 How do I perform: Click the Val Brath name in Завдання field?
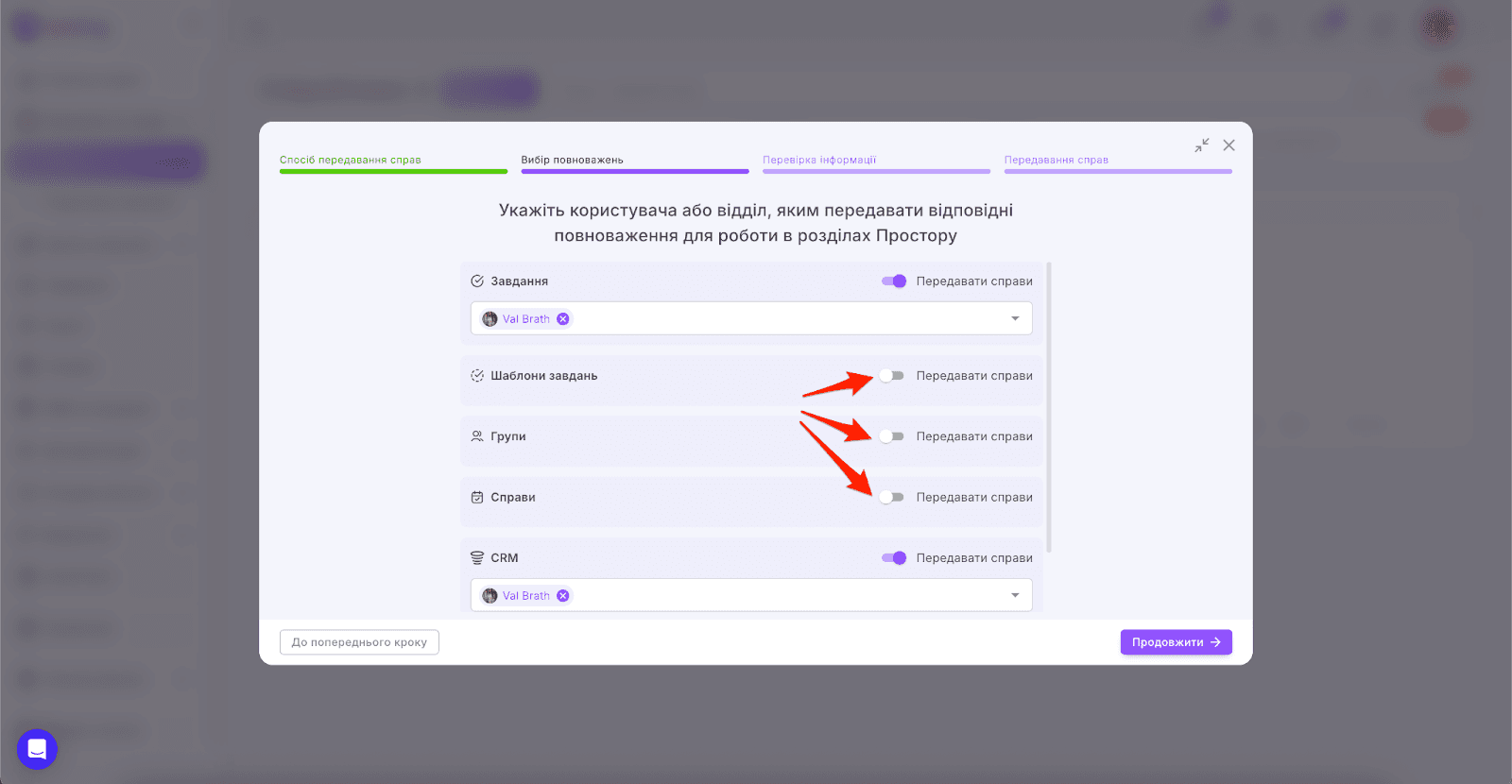[525, 319]
